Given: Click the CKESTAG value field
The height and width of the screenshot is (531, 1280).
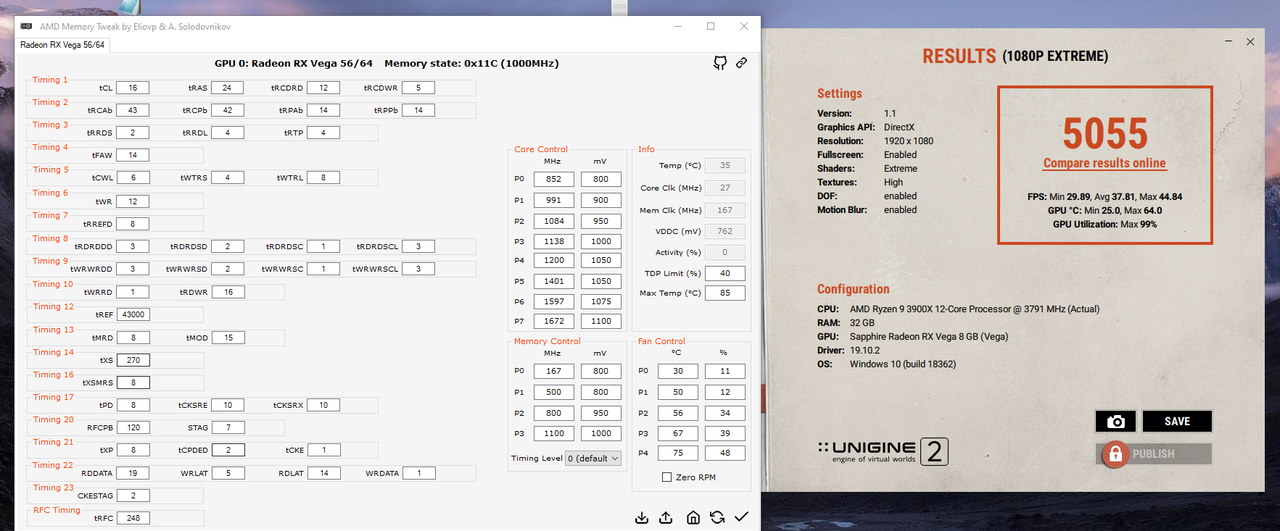Looking at the screenshot, I should (133, 495).
